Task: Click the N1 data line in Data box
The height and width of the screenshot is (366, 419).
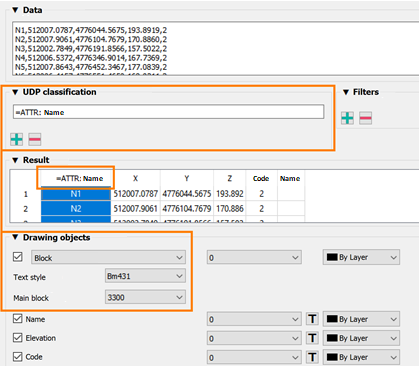Action: [x=91, y=30]
